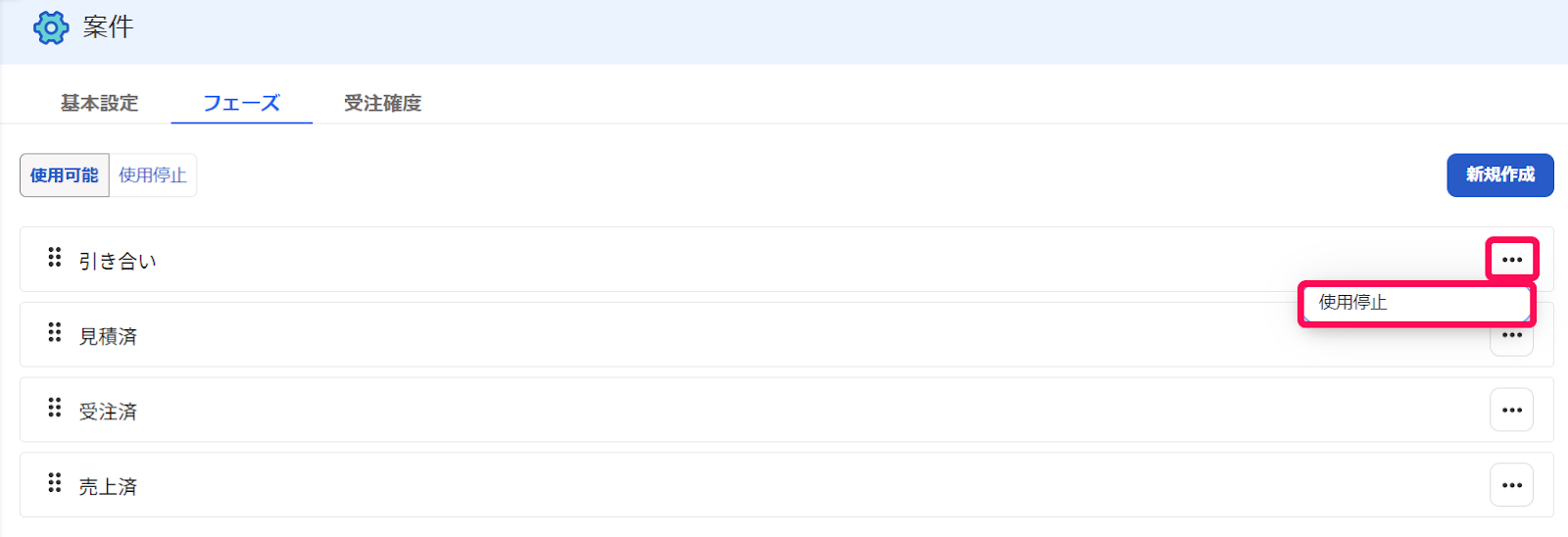
Task: Click the drag handle of 売上済 row
Action: (x=55, y=483)
